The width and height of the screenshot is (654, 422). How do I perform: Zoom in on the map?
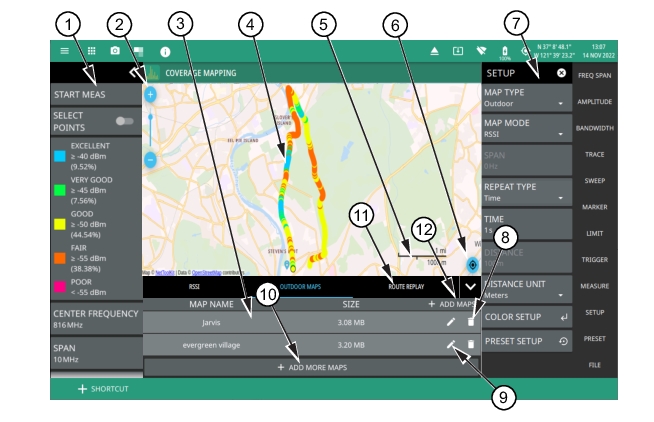150,95
